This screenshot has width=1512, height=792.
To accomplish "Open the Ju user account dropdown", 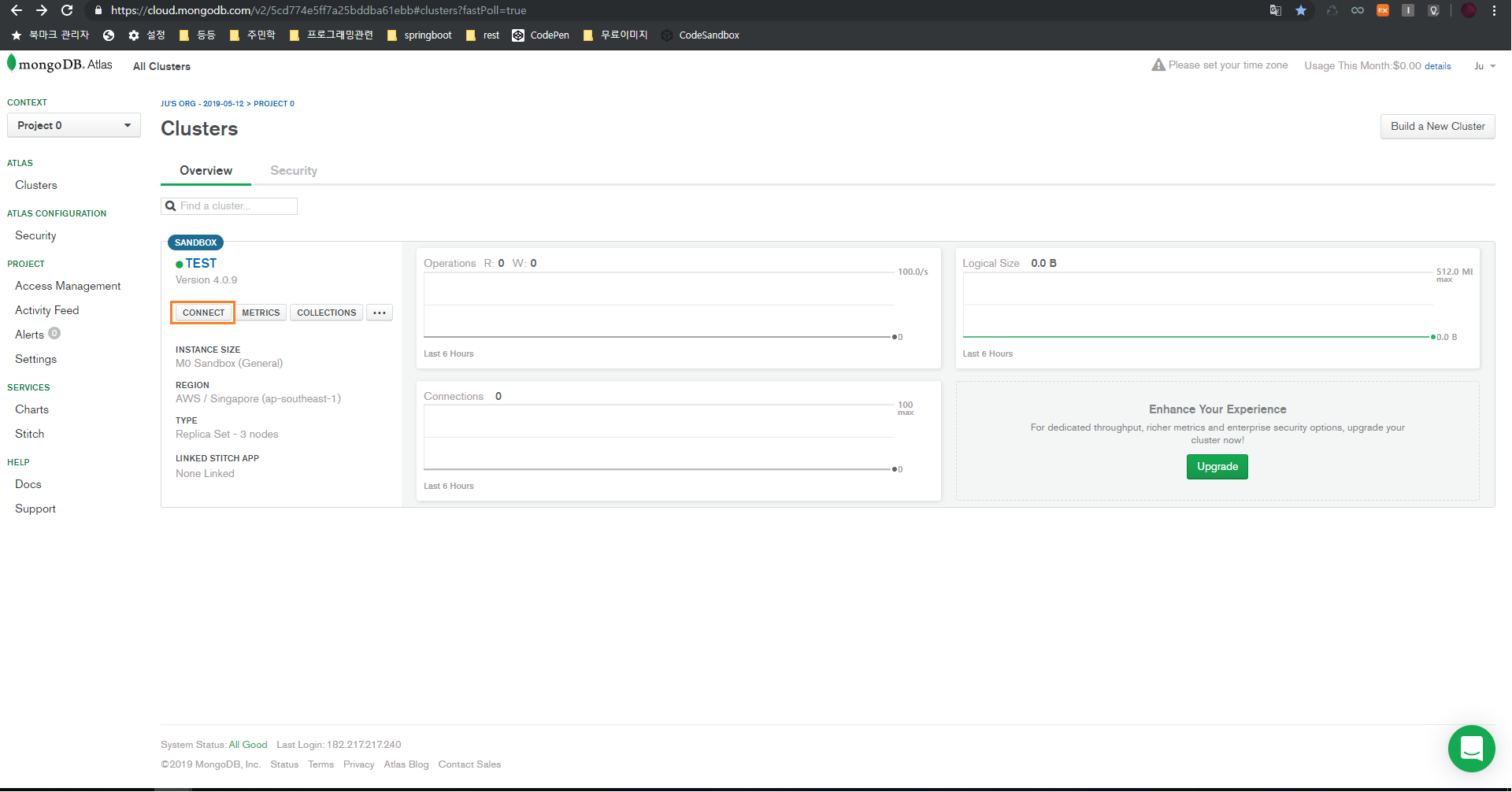I will pos(1484,66).
